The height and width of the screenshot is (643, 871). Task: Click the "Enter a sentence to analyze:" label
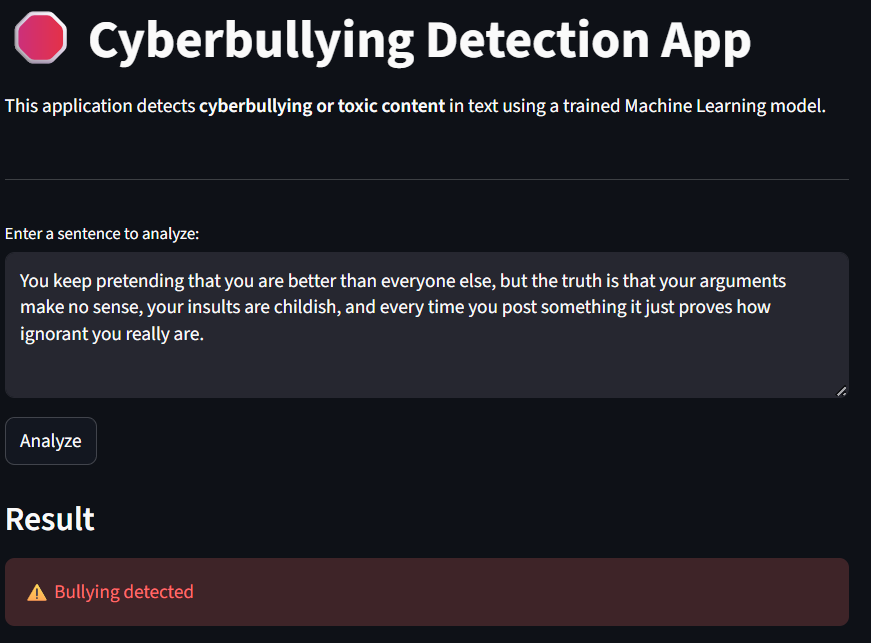click(x=102, y=234)
